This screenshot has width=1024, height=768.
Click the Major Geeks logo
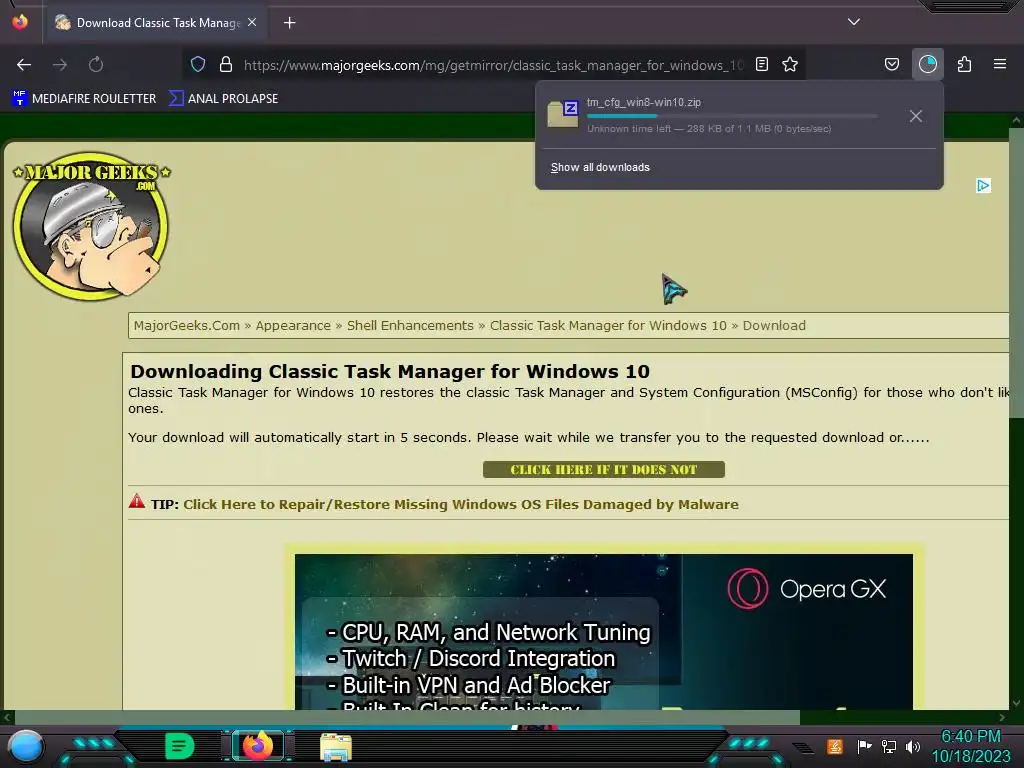(91, 226)
